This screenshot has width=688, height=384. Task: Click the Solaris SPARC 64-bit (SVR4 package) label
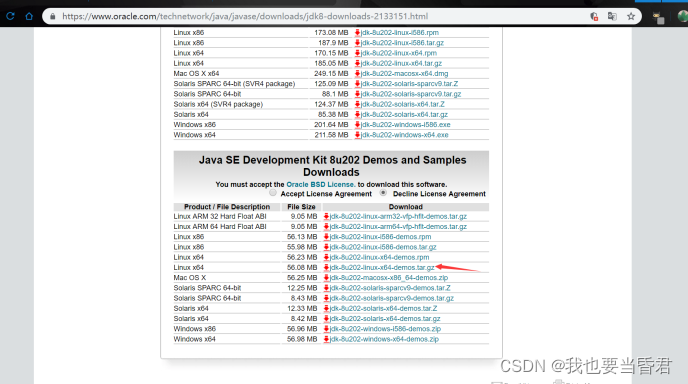pyautogui.click(x=234, y=84)
